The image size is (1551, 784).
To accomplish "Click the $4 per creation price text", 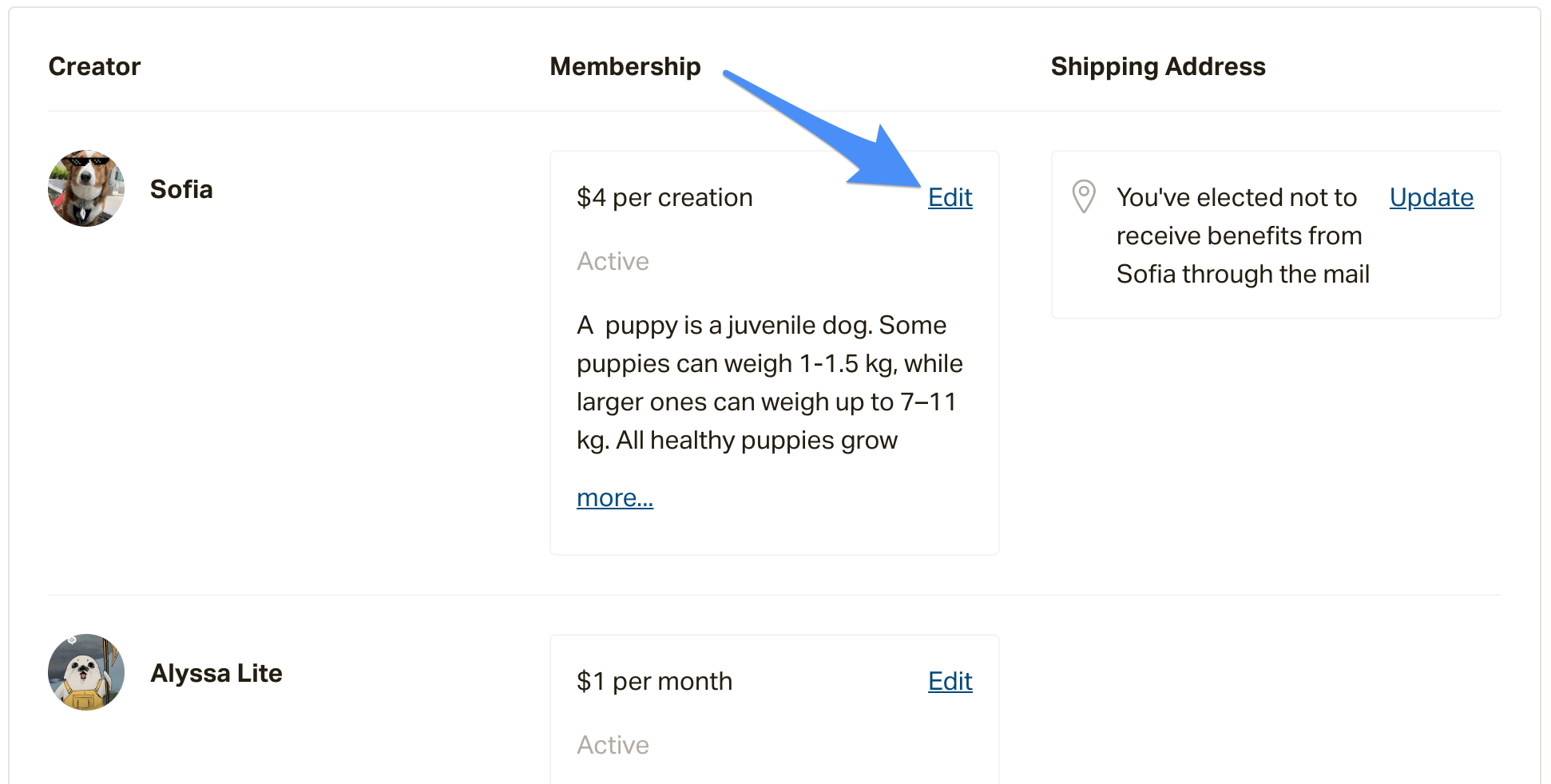I will click(x=664, y=197).
